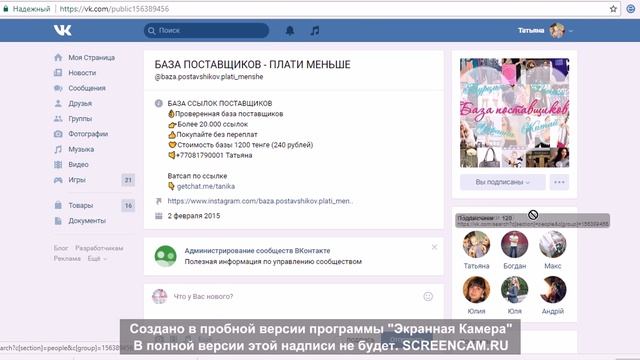Click the green community admin icon
640x360 pixels.
165,256
